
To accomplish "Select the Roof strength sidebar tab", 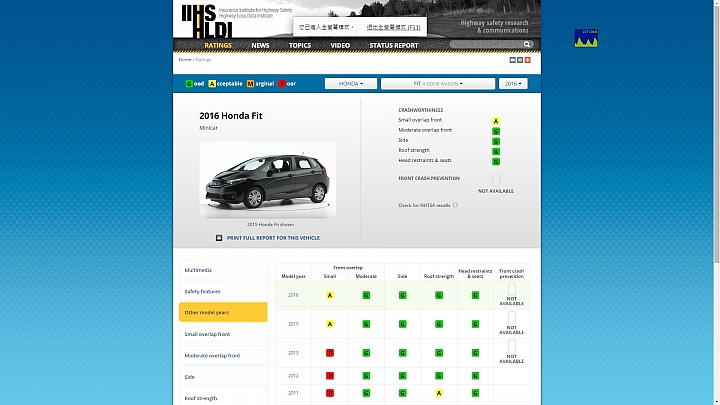I will [x=223, y=398].
